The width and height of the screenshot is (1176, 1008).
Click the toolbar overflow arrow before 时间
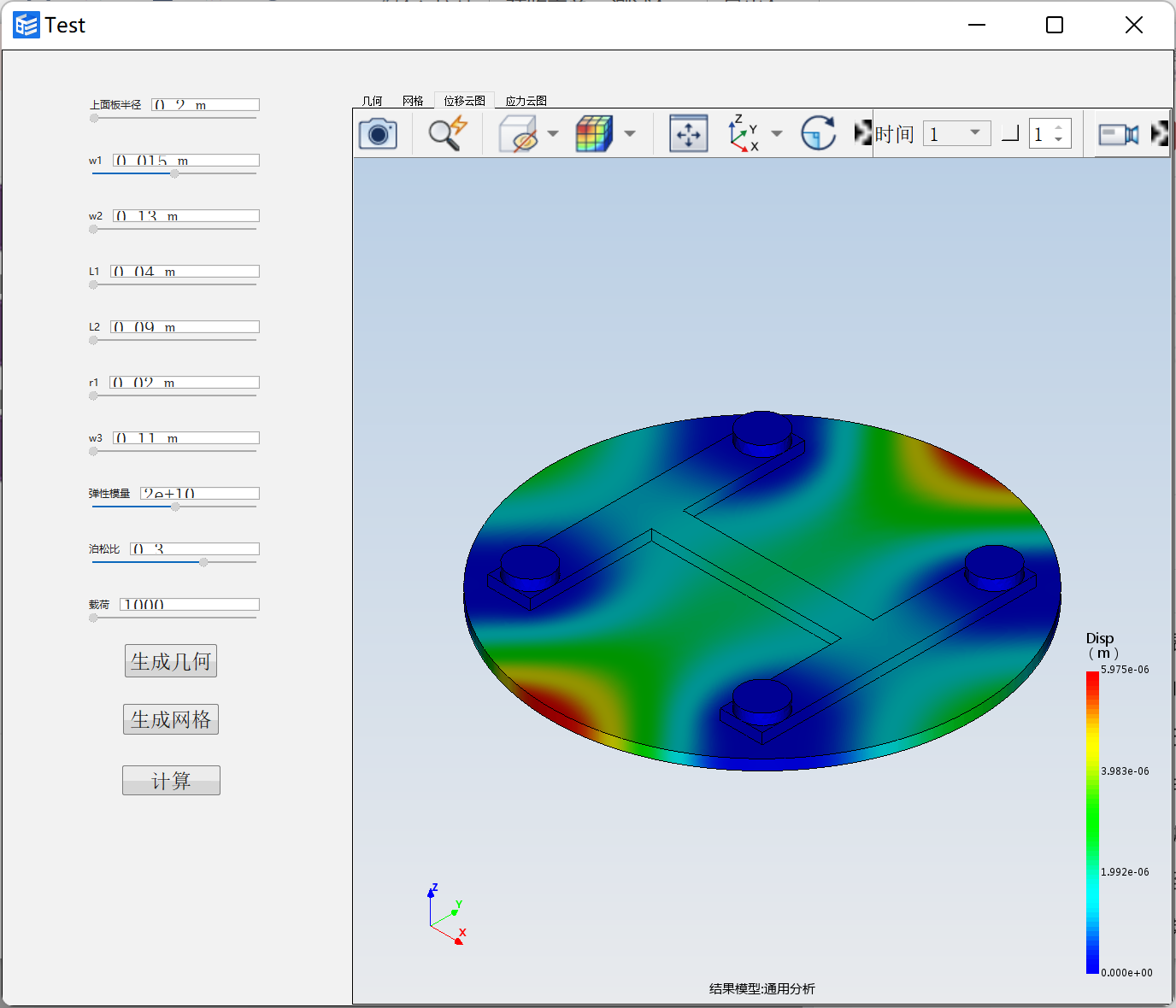pyautogui.click(x=863, y=133)
